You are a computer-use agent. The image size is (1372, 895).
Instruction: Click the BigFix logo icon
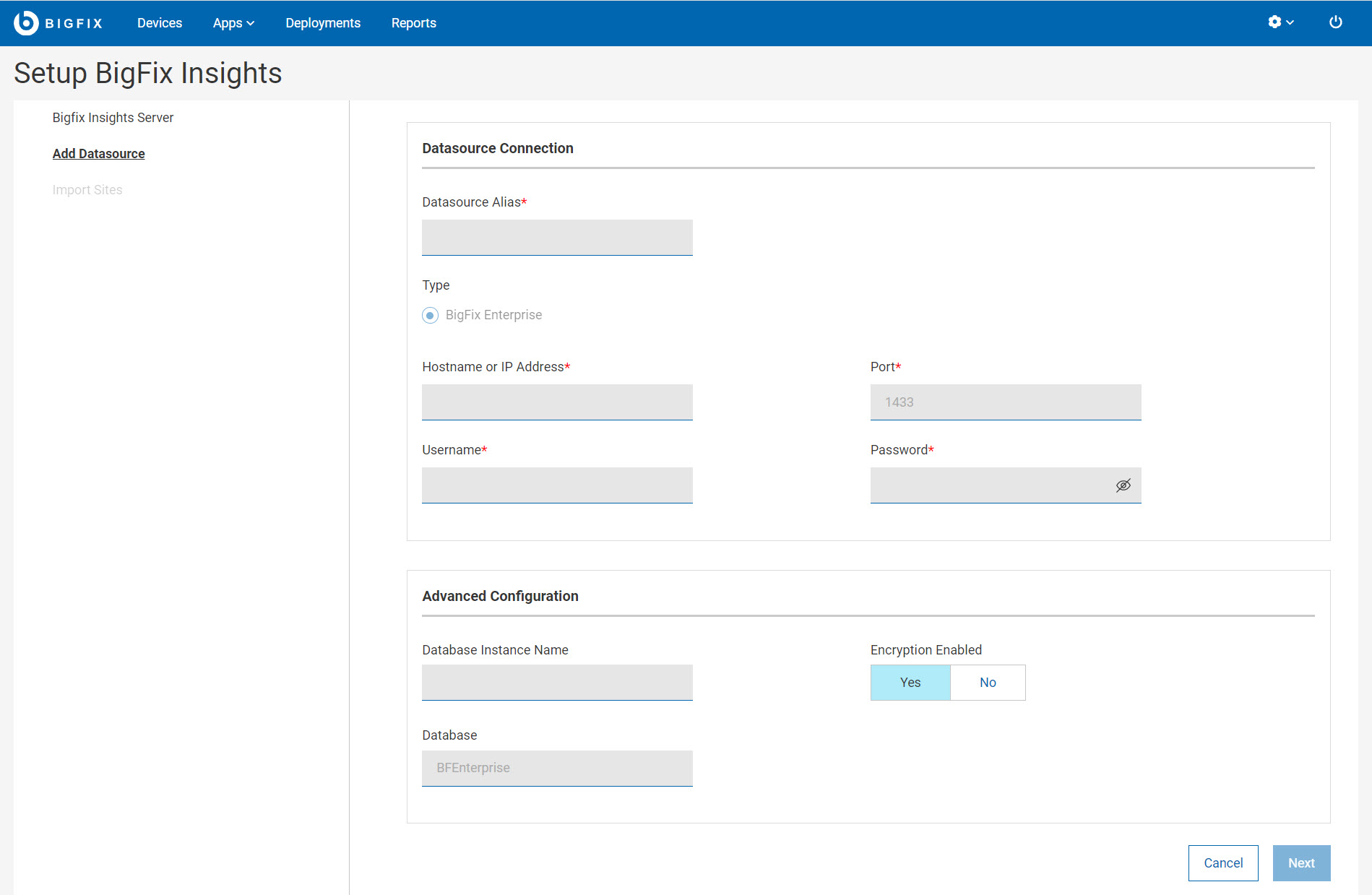coord(26,23)
